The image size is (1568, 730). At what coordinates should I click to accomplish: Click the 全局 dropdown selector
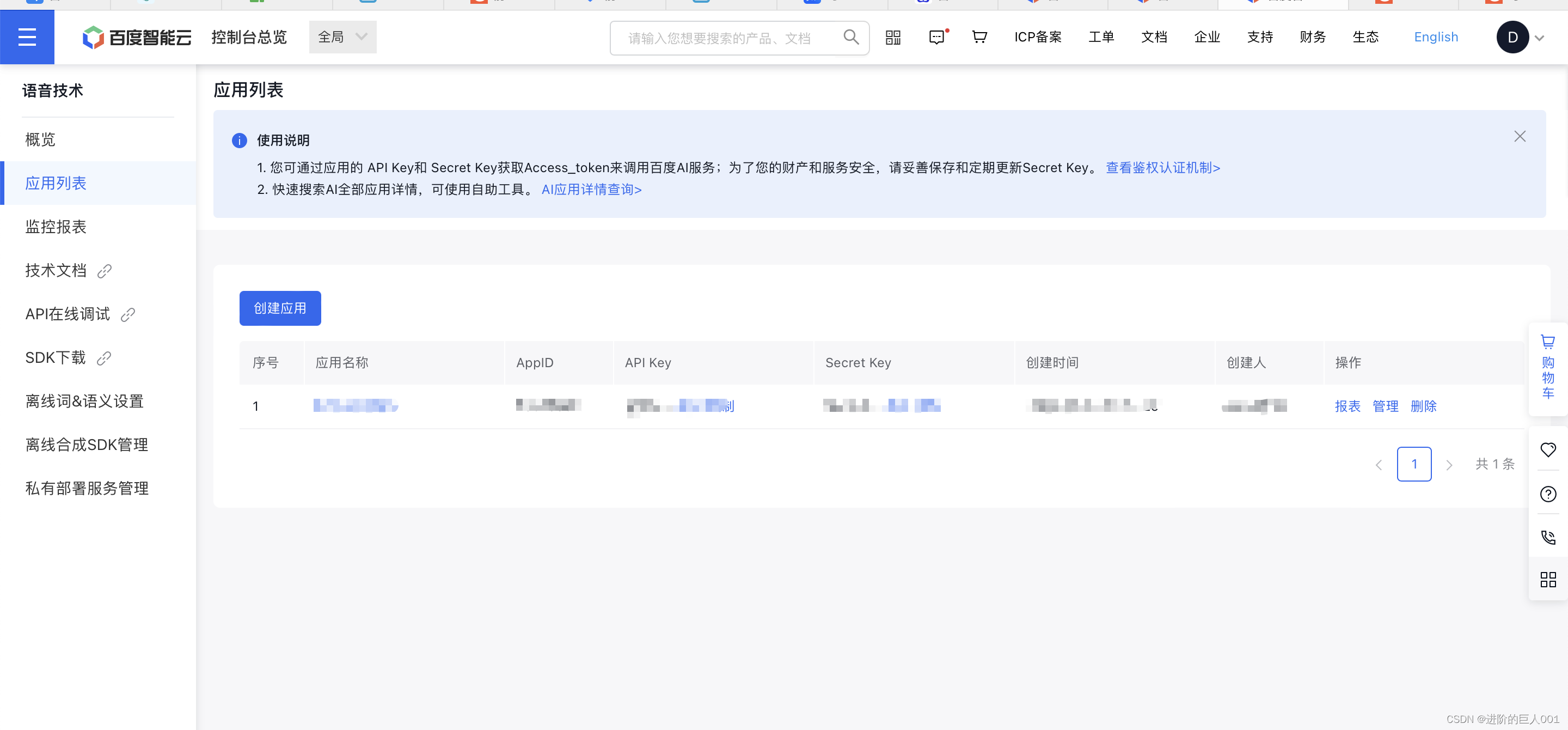[x=344, y=38]
